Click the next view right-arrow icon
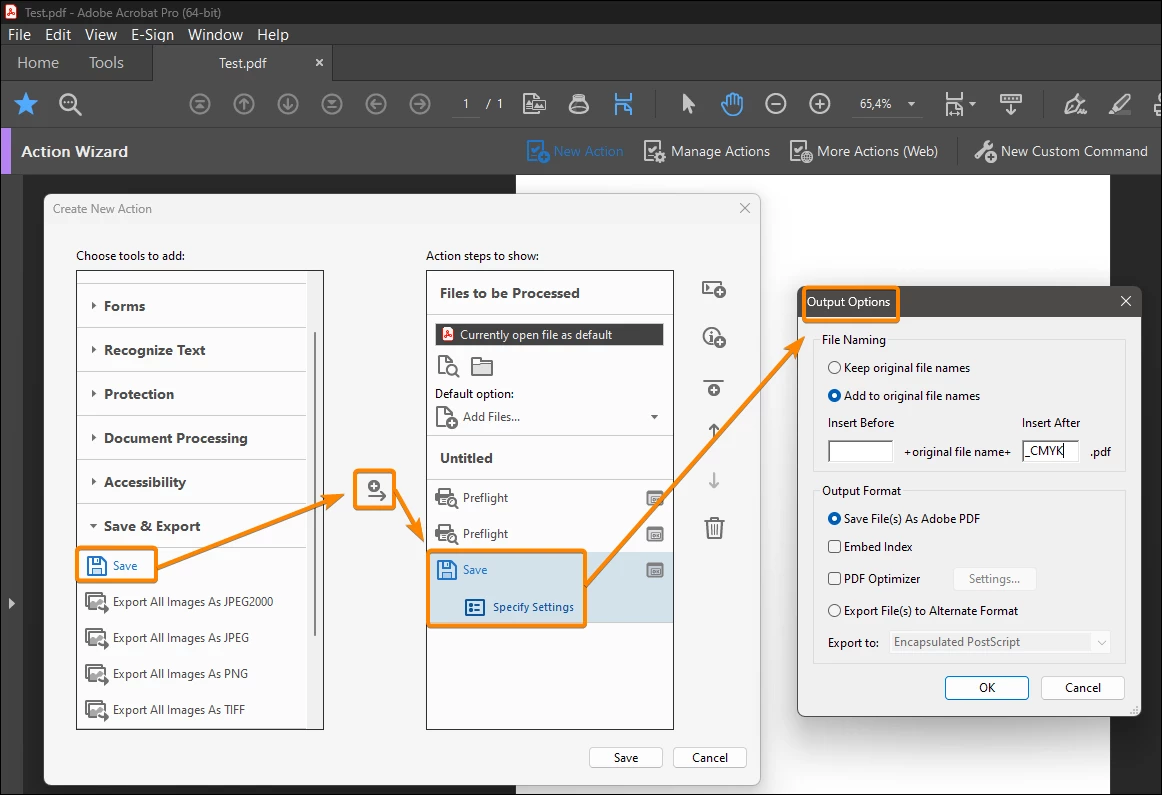Image resolution: width=1162 pixels, height=795 pixels. tap(419, 104)
